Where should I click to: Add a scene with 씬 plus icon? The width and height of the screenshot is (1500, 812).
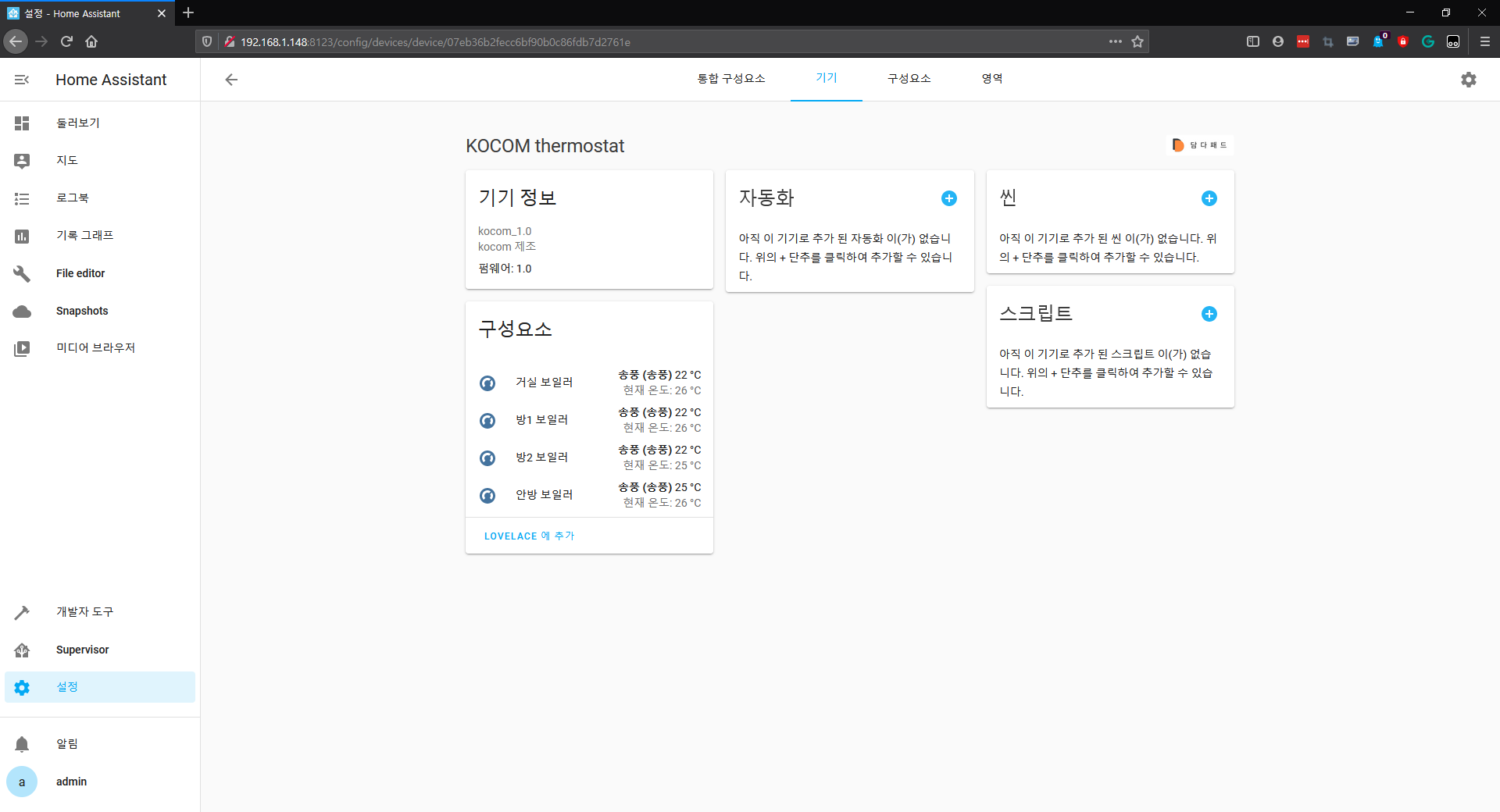(x=1209, y=198)
